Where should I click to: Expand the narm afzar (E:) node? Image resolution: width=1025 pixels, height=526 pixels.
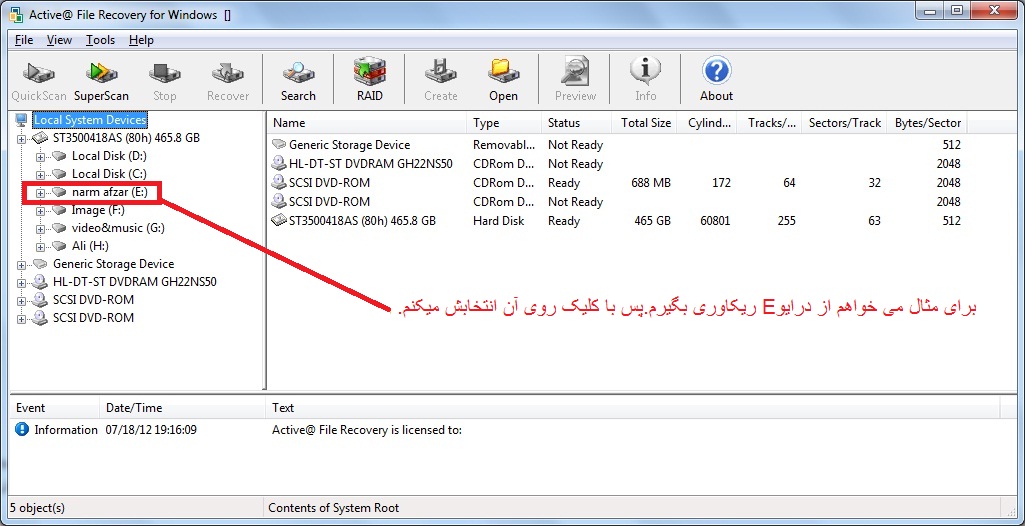click(40, 193)
